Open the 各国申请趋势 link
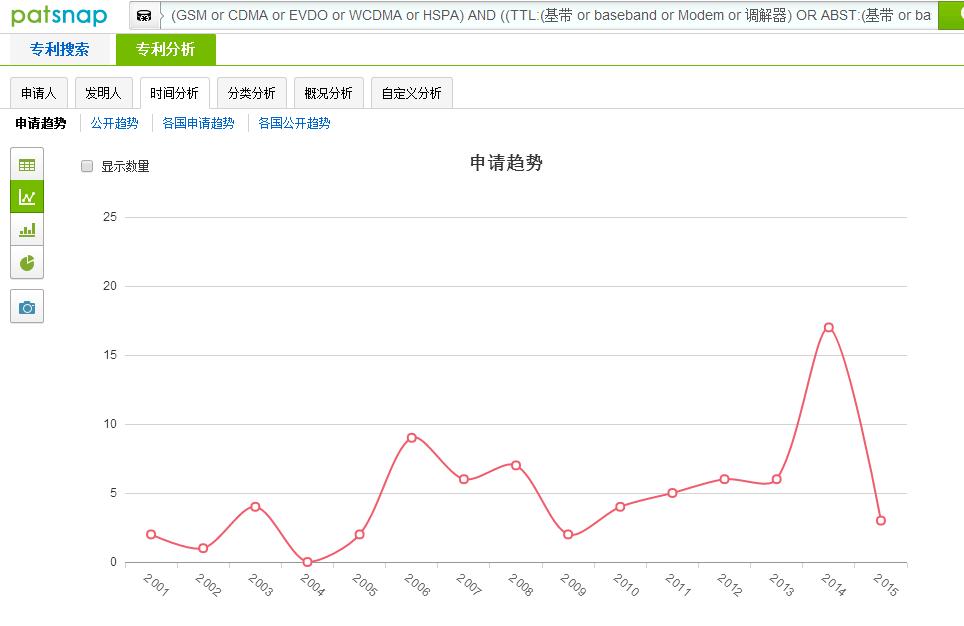The width and height of the screenshot is (964, 626). (198, 123)
